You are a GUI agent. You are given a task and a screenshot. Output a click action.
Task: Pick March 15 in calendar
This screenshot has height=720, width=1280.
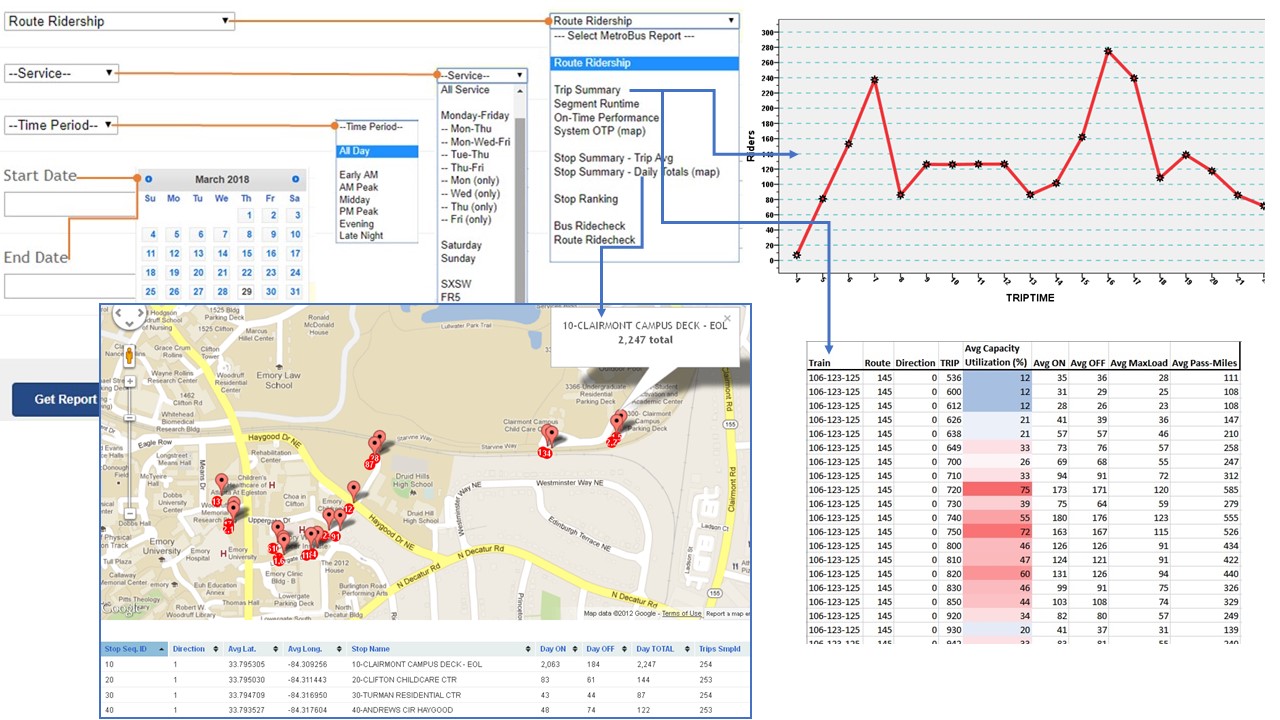[x=246, y=254]
